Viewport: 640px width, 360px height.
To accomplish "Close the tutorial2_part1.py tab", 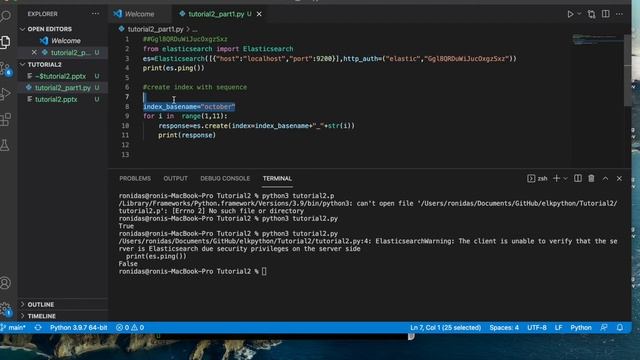I will coord(259,14).
